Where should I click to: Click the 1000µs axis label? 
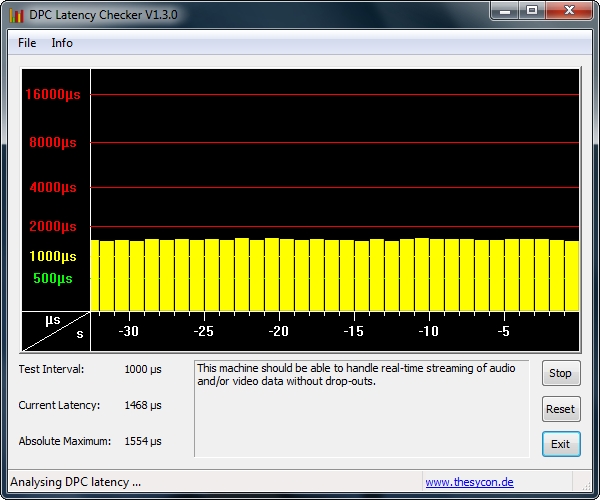pos(53,256)
